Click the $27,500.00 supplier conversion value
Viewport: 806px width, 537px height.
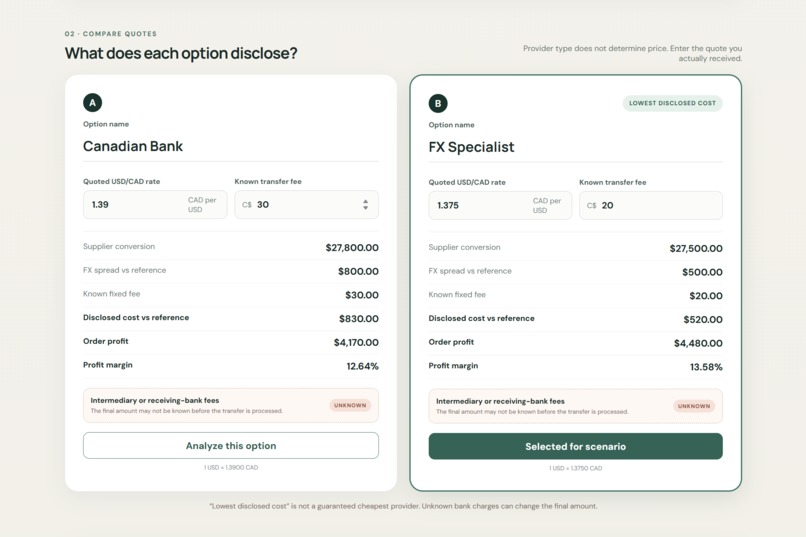tap(696, 248)
